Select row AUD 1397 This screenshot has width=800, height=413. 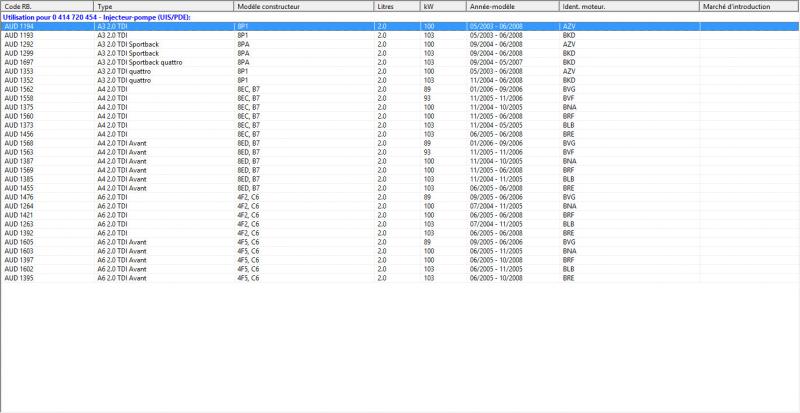point(400,260)
